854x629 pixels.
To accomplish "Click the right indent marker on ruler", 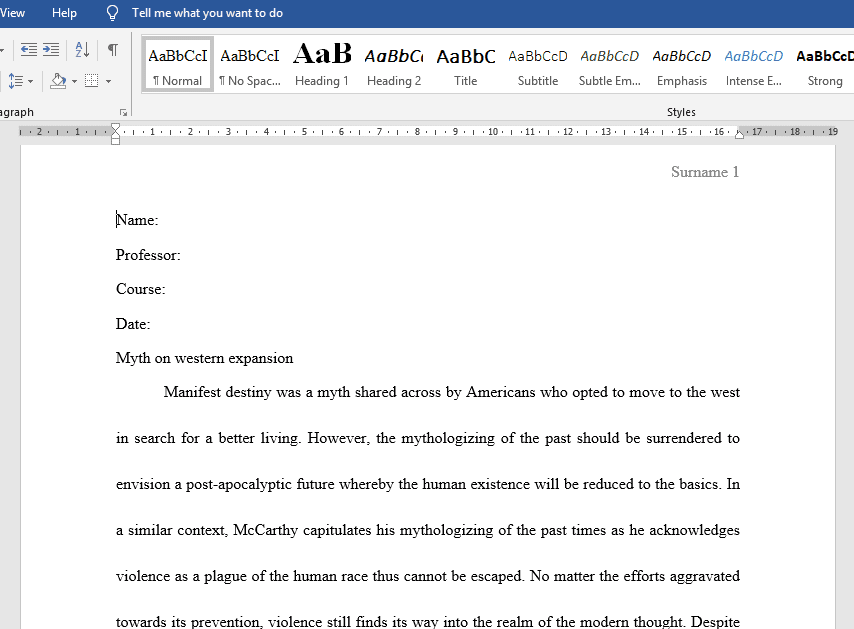I will tap(740, 133).
